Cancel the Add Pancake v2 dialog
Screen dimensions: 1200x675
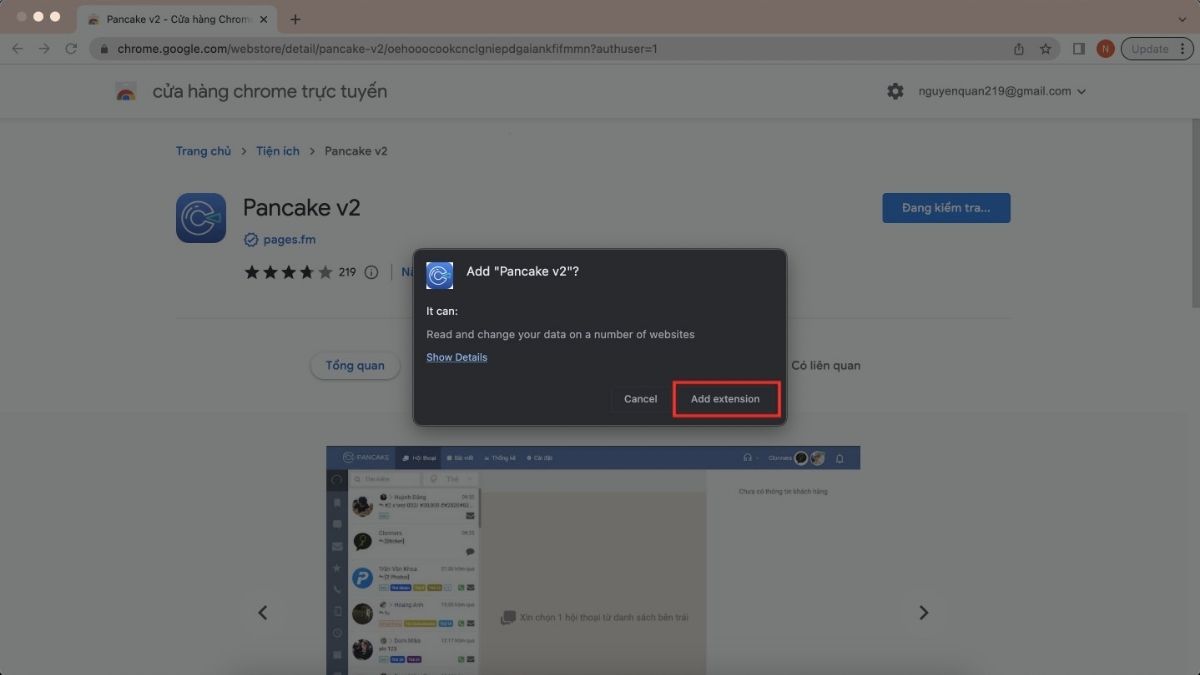pyautogui.click(x=640, y=399)
